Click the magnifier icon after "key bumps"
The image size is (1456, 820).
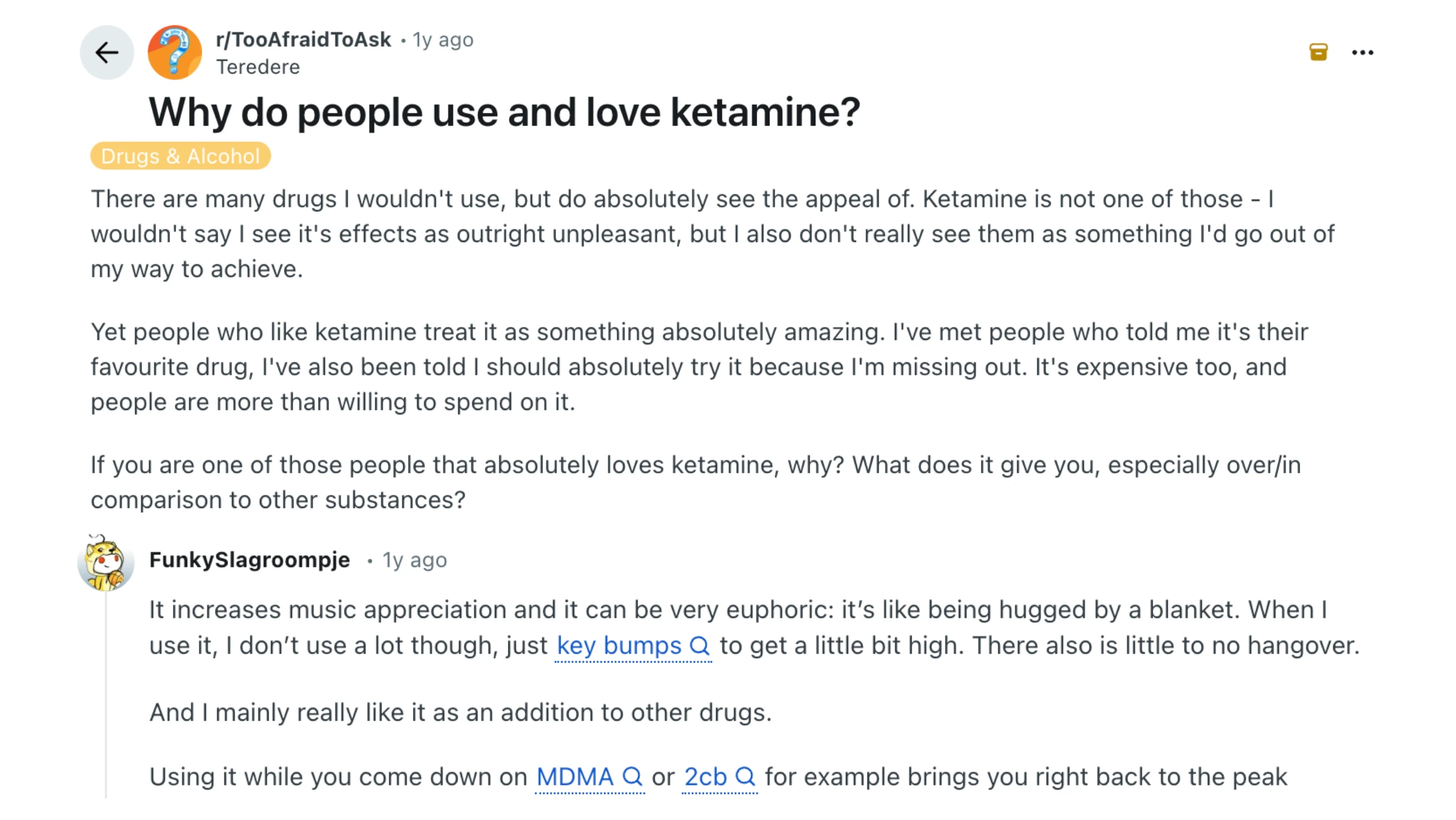699,646
